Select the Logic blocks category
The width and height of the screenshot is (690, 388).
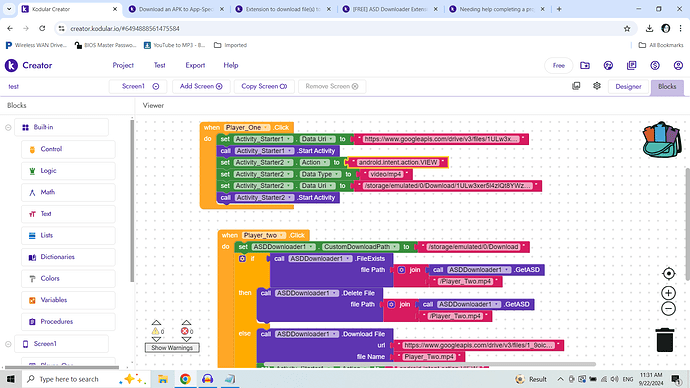click(x=68, y=171)
